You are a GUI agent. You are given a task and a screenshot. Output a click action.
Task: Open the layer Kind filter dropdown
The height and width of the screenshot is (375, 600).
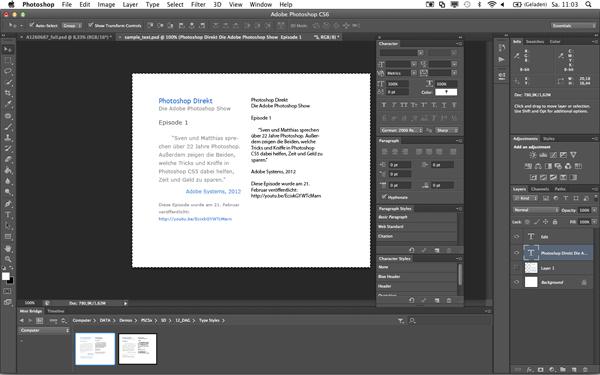[x=525, y=198]
